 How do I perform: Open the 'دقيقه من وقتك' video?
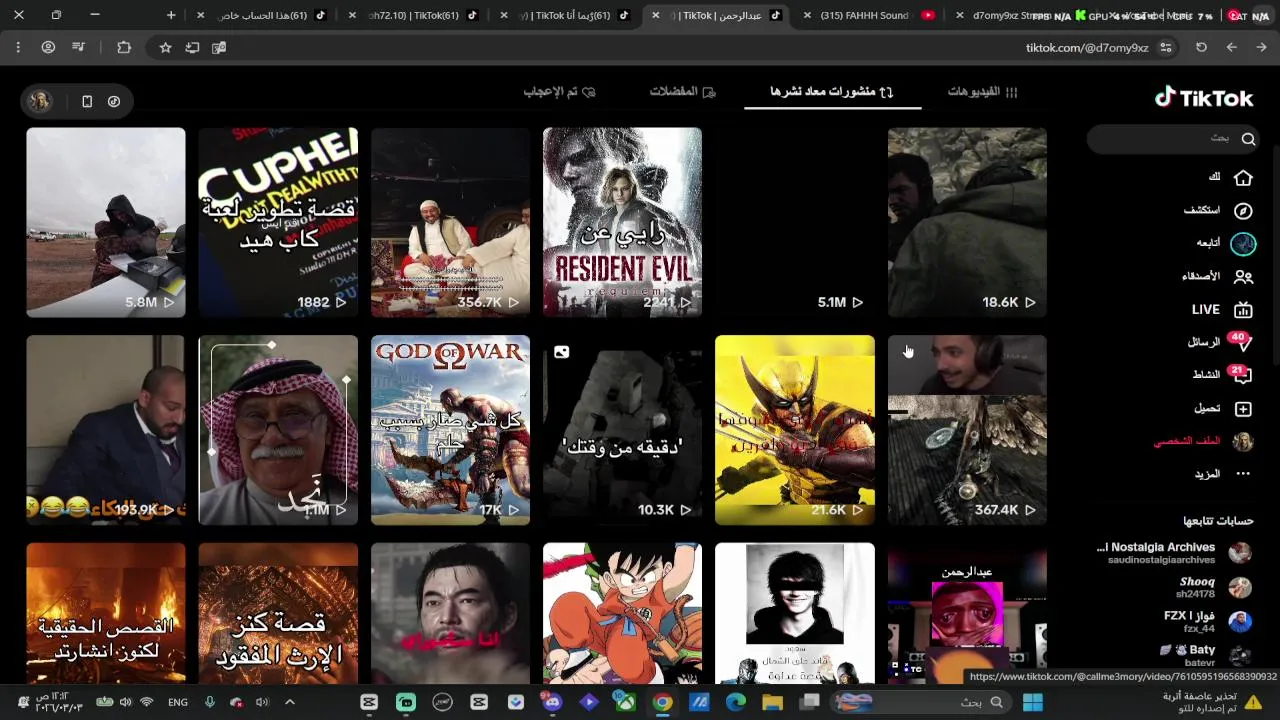coord(622,430)
